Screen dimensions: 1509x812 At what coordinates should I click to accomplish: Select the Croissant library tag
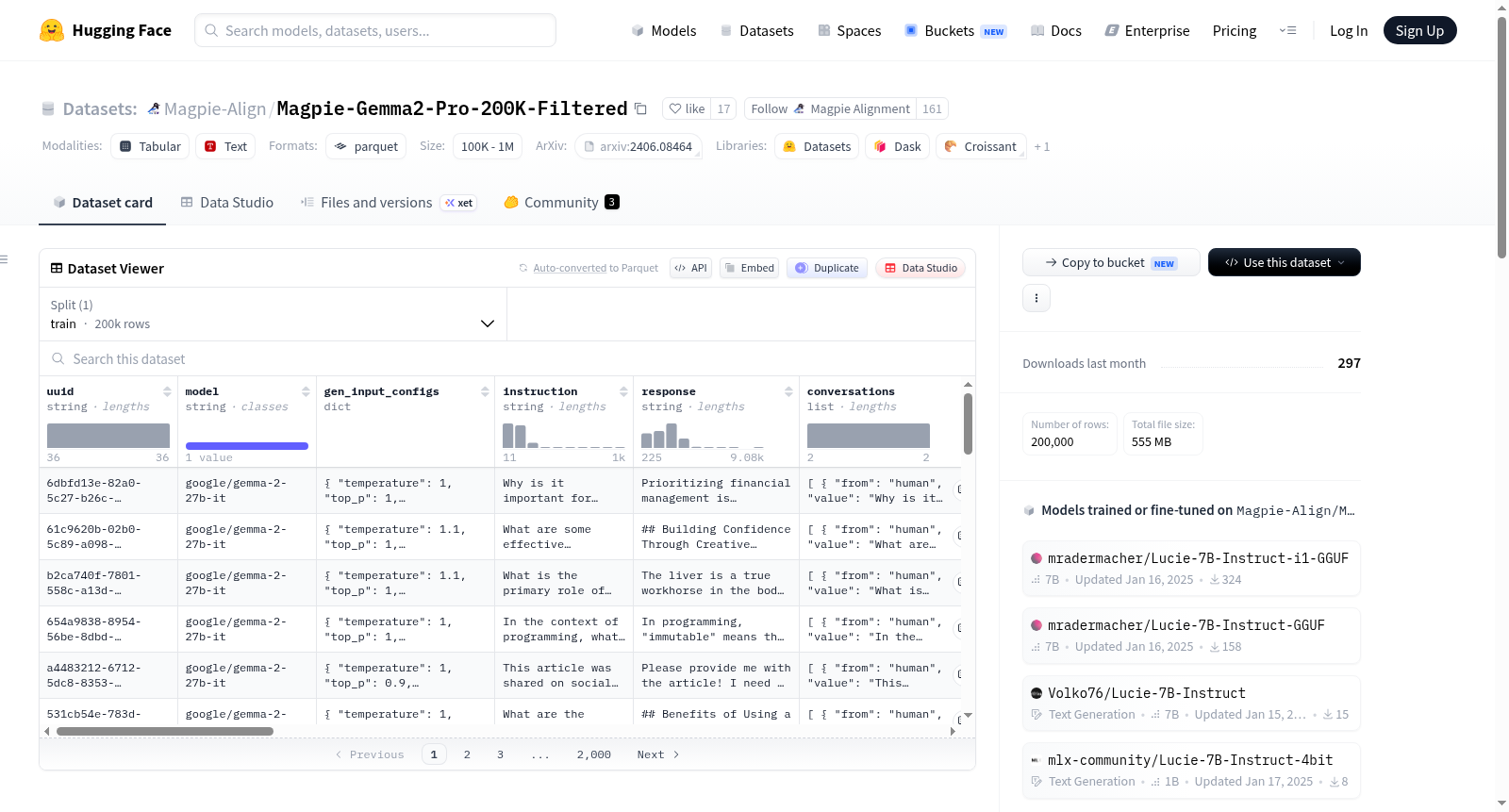point(981,146)
